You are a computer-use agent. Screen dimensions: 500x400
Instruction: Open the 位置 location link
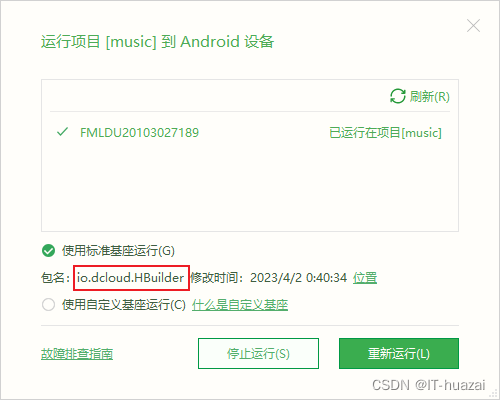[x=365, y=278]
